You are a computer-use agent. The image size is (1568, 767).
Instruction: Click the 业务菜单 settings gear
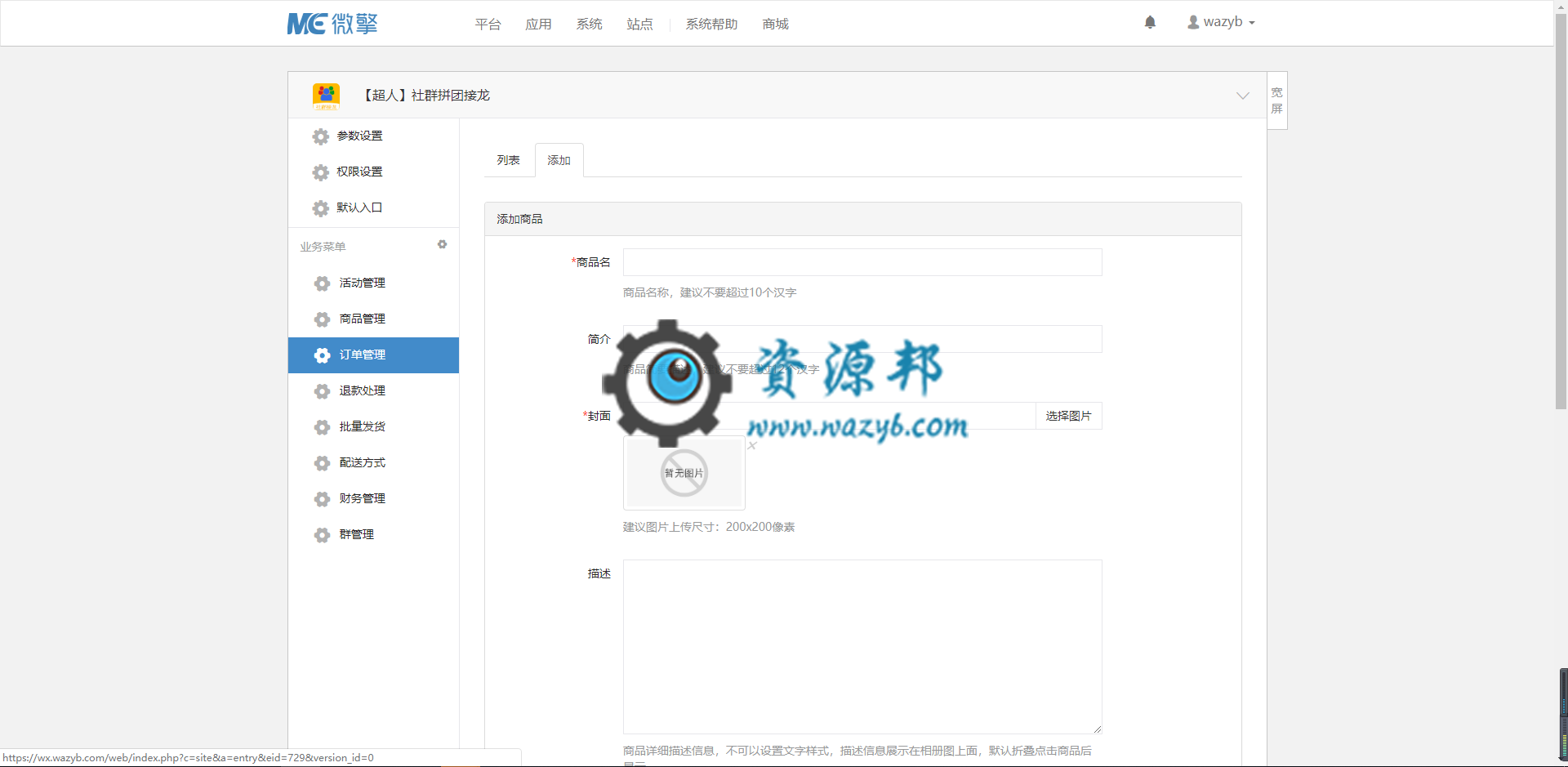coord(442,244)
